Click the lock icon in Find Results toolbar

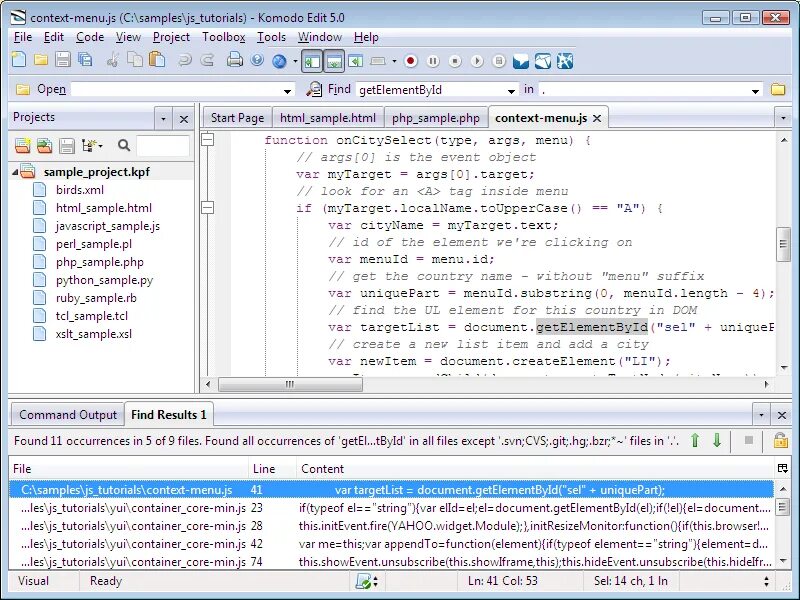tap(781, 440)
